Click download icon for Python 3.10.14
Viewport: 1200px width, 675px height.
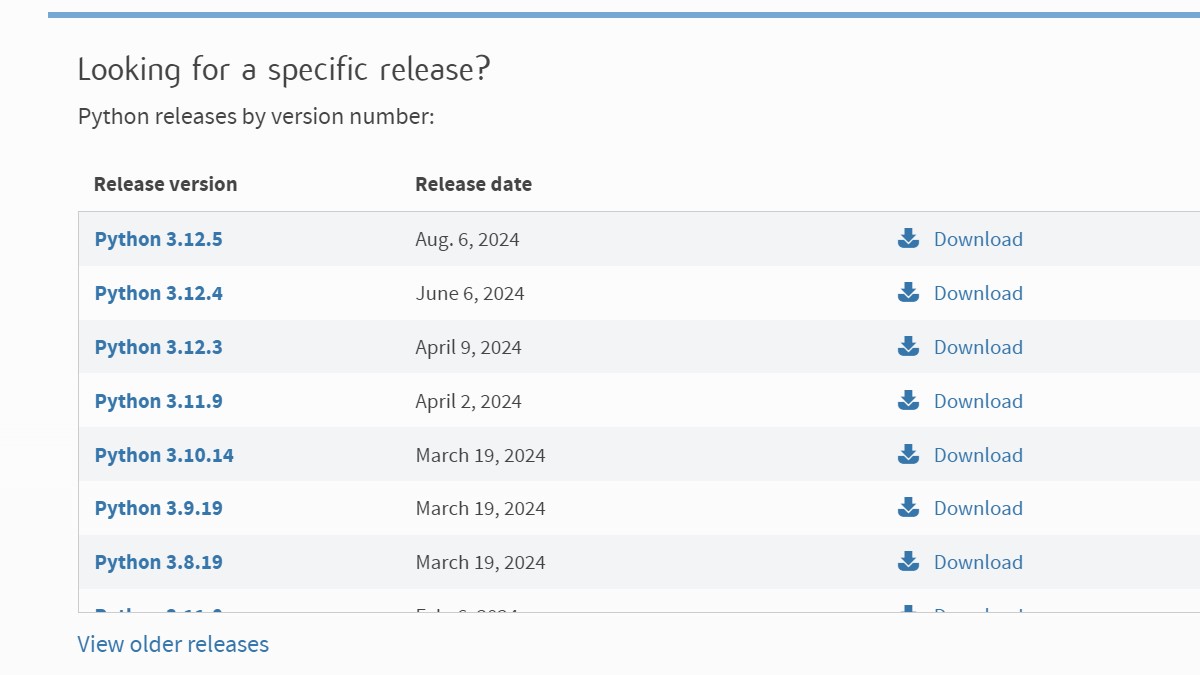click(x=908, y=454)
